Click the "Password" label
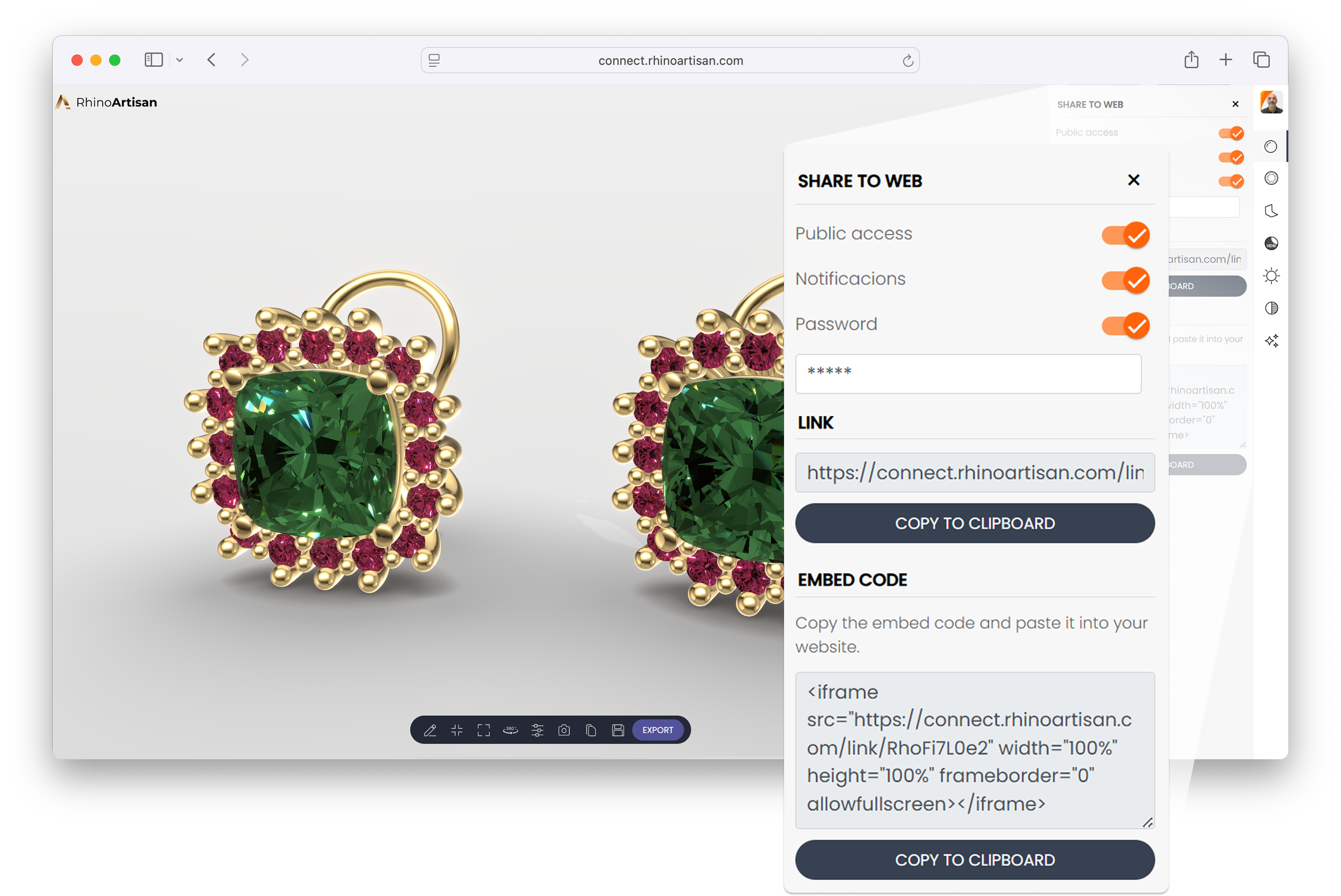Image resolution: width=1341 pixels, height=896 pixels. pos(836,324)
